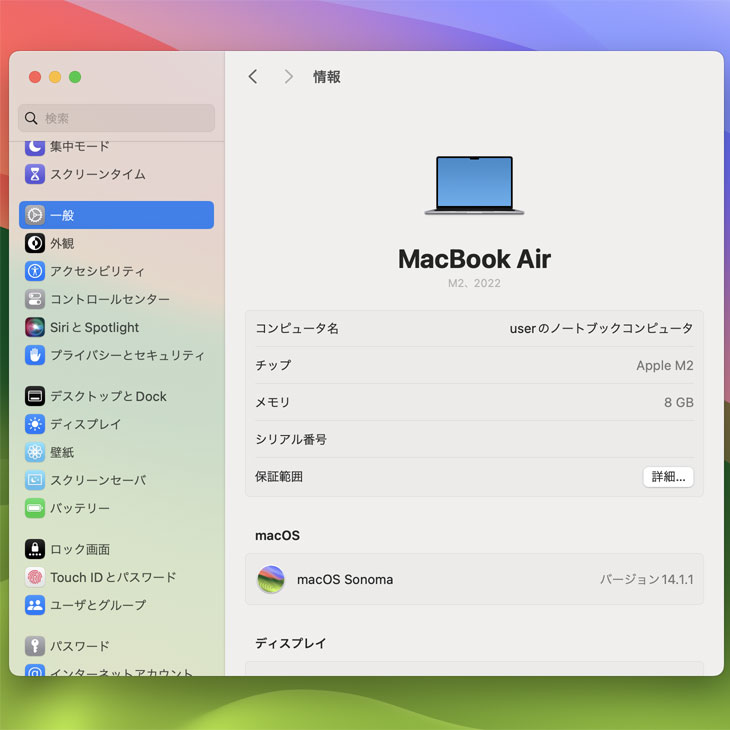Click the M2、2022 model subtitle
730x730 pixels.
coord(474,283)
